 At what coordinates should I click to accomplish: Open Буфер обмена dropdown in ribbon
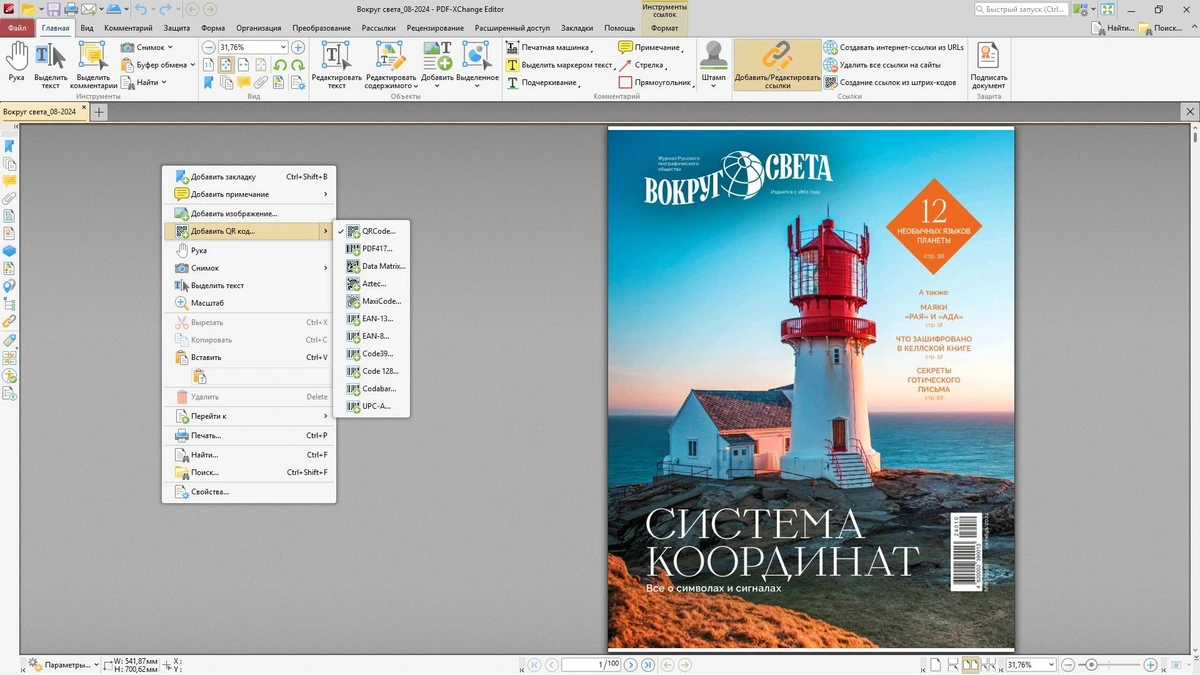[157, 65]
